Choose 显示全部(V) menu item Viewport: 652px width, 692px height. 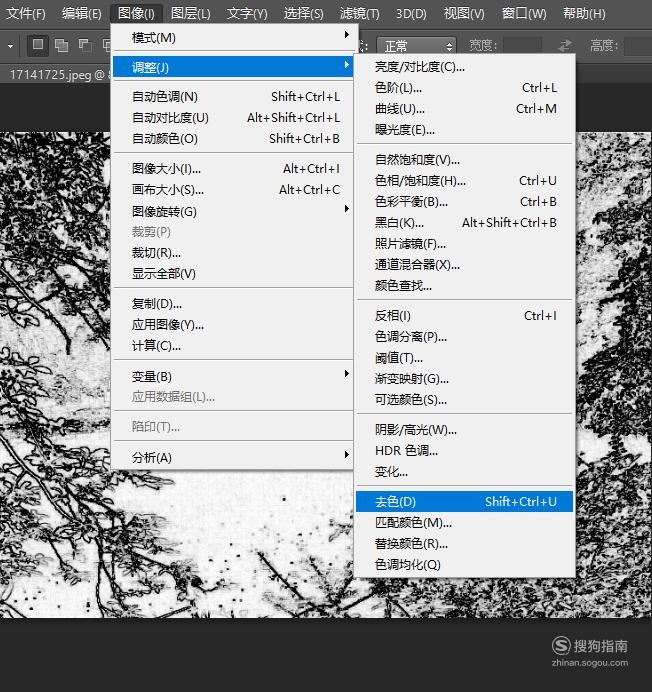click(234, 274)
